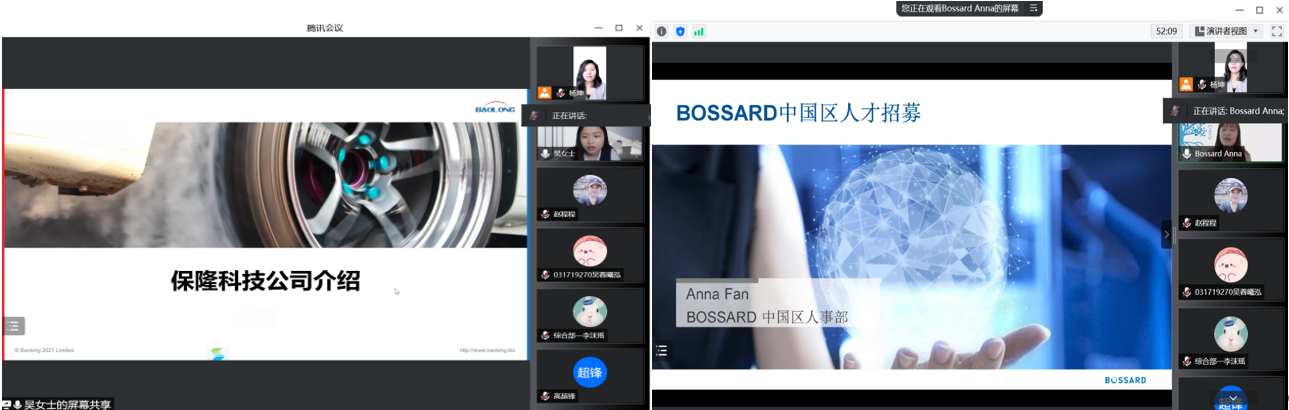
Task: Click muted mic icon beside 赵程程 in right window
Action: click(1187, 223)
